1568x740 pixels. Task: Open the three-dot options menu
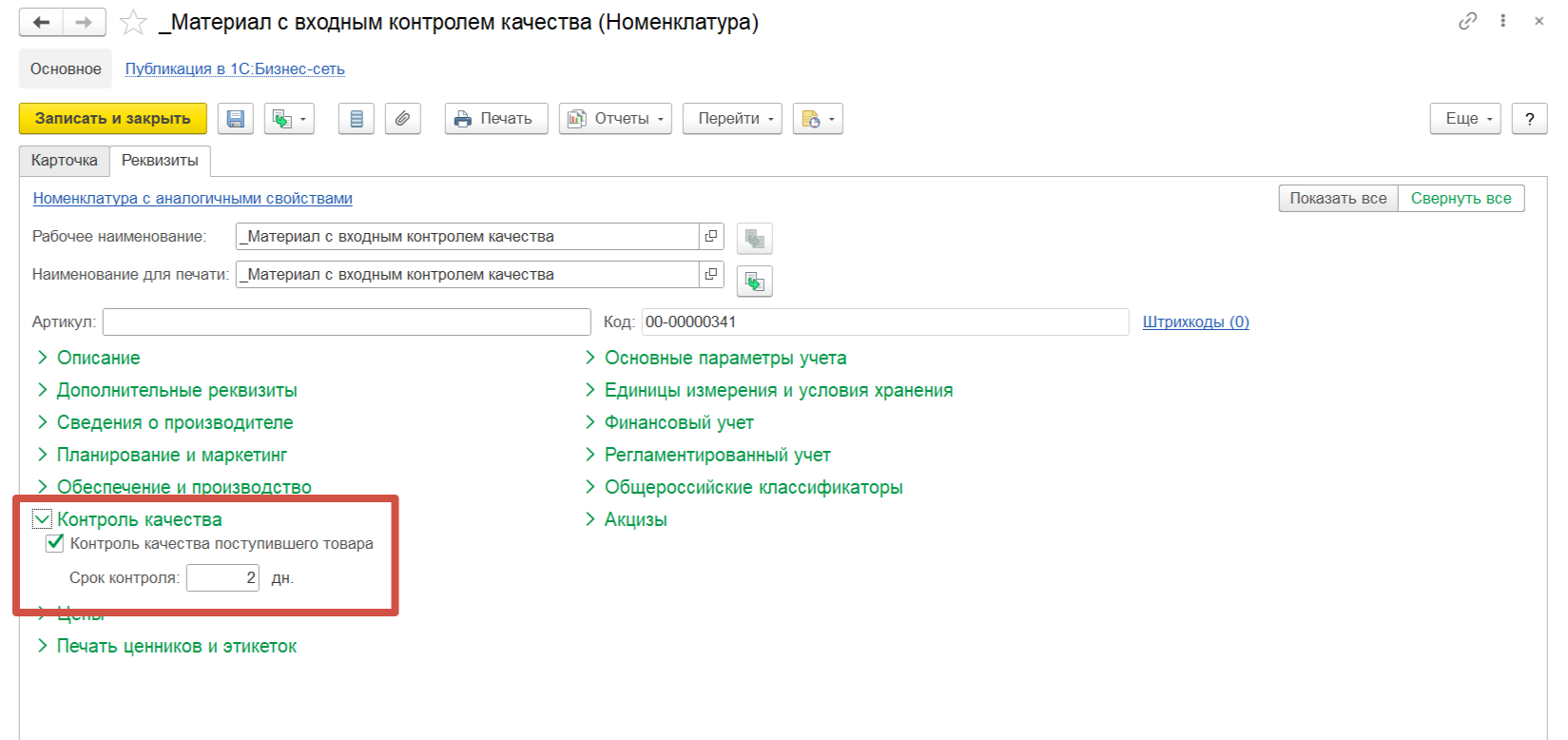(x=1502, y=21)
